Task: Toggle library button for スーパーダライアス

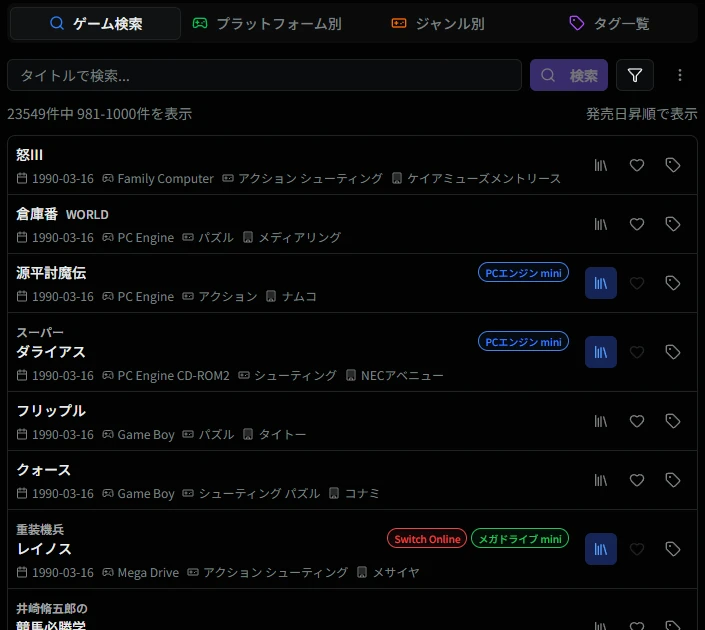Action: 601,352
